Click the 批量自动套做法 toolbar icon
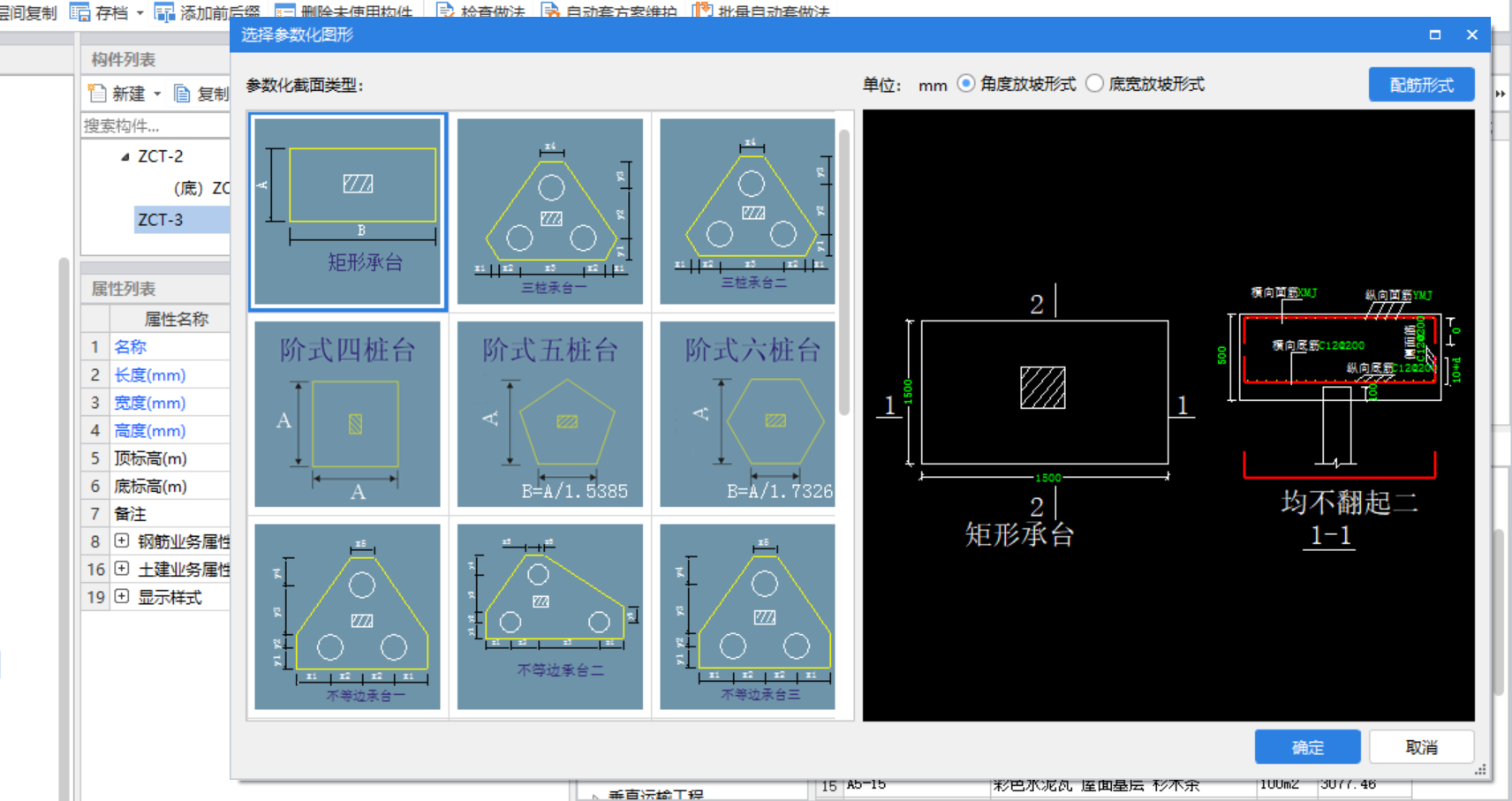 point(702,12)
